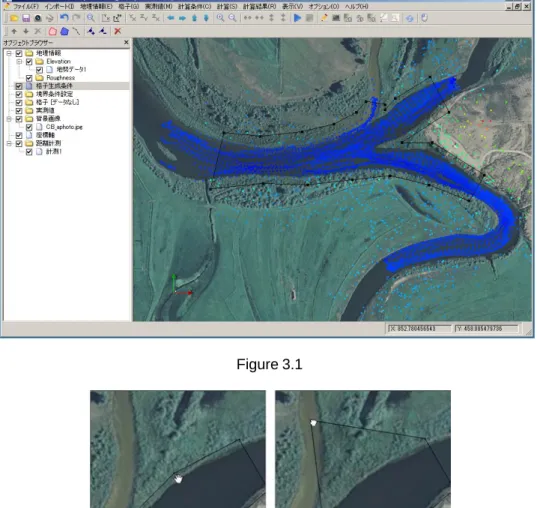
Task: Click the red X delete icon
Action: click(x=117, y=32)
